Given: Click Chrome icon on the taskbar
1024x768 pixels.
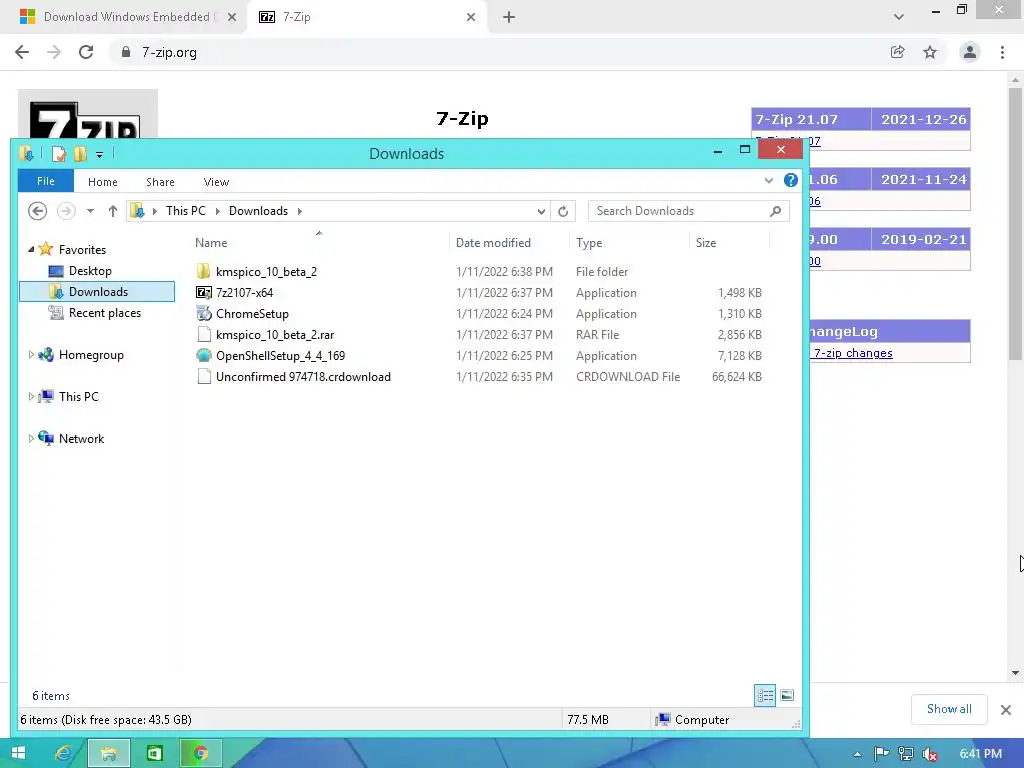Looking at the screenshot, I should [200, 753].
